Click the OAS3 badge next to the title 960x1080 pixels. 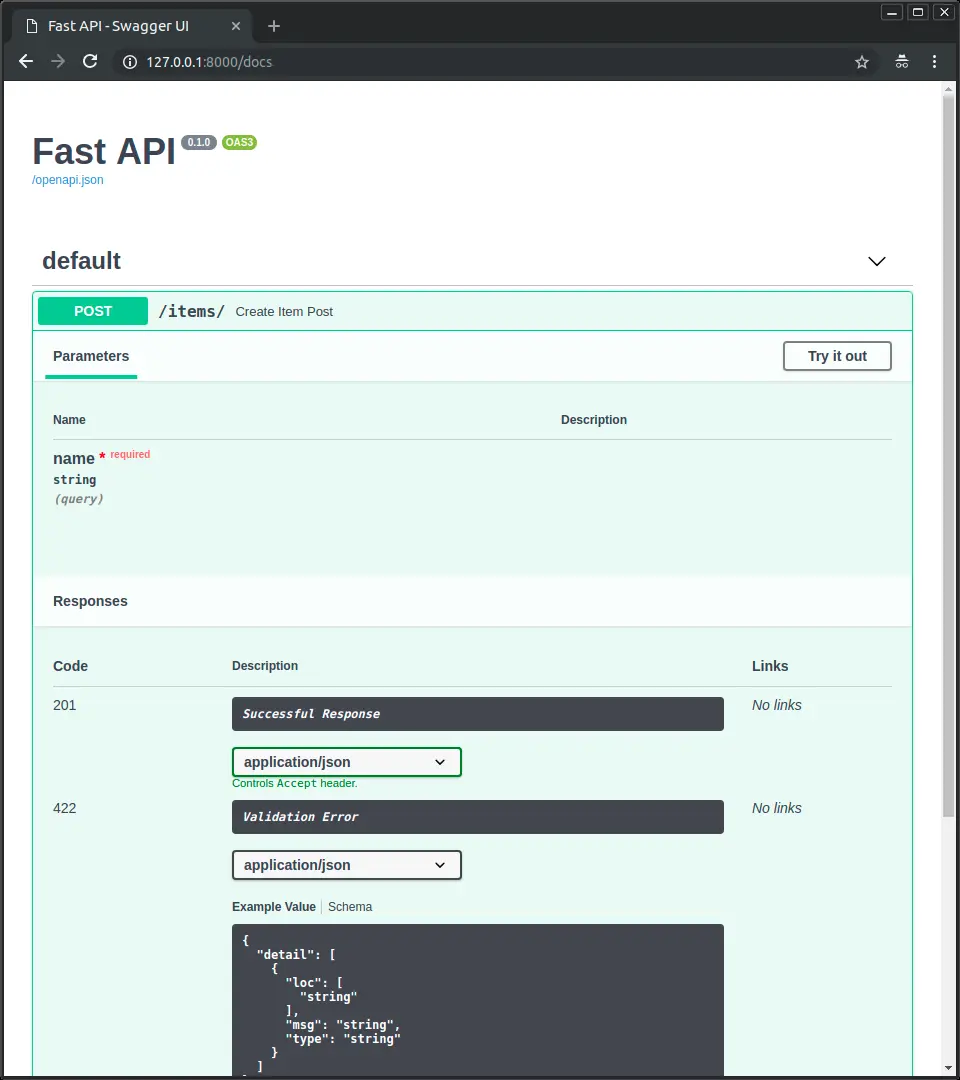(x=239, y=142)
